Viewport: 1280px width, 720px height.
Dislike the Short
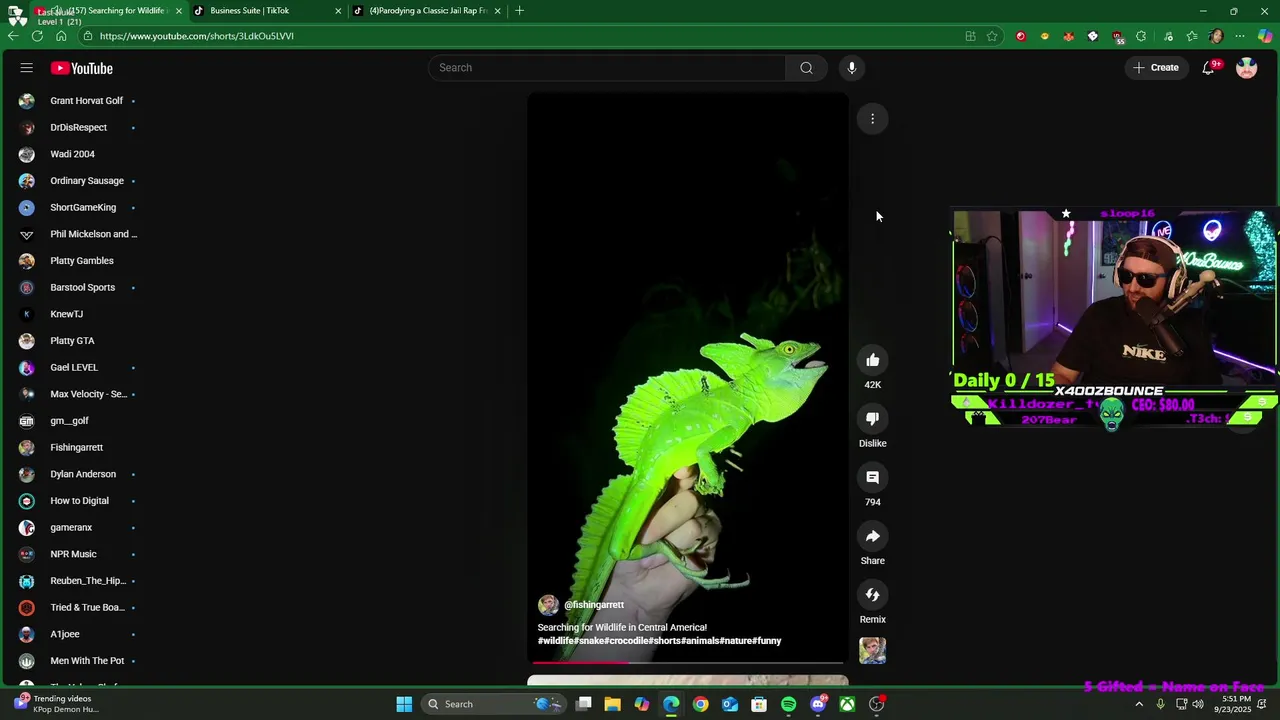pos(872,419)
